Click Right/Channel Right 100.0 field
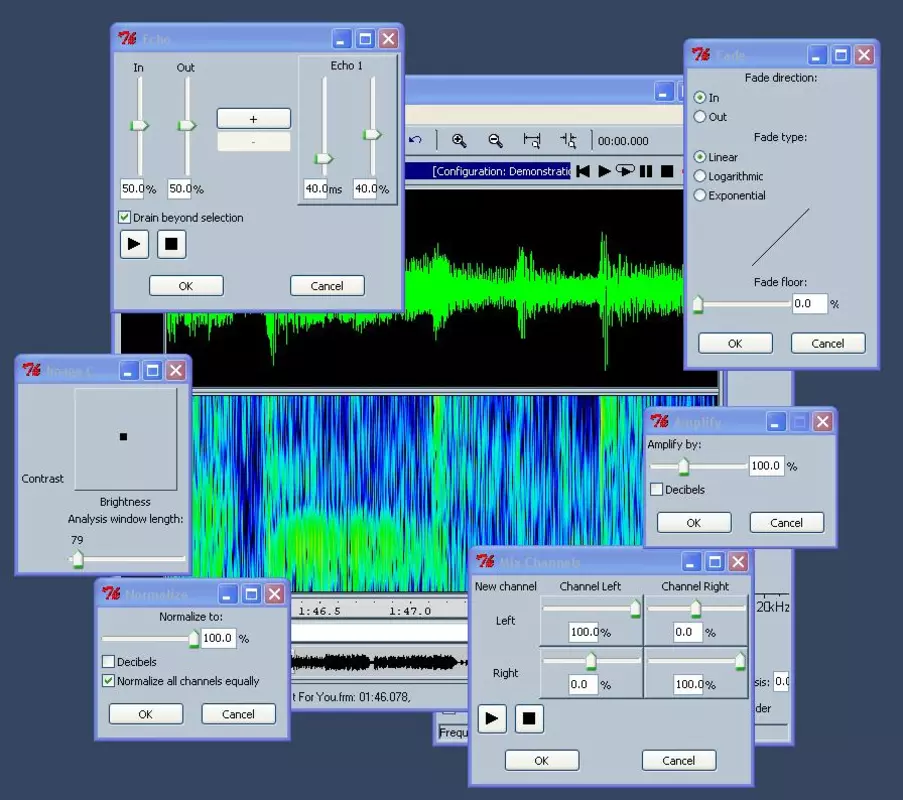This screenshot has height=800, width=903. click(x=689, y=684)
